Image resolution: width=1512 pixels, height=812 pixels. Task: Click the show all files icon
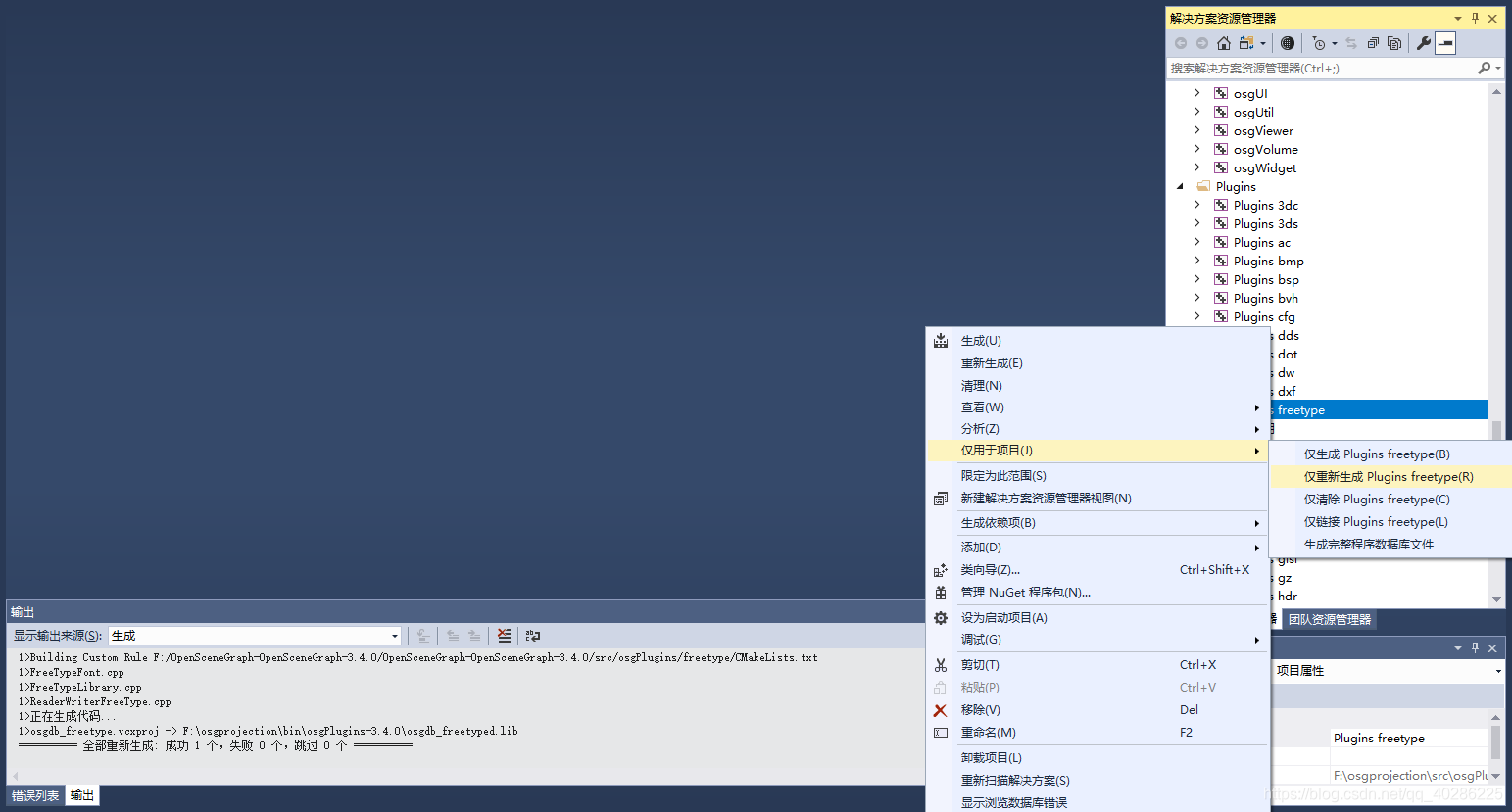(x=1394, y=43)
